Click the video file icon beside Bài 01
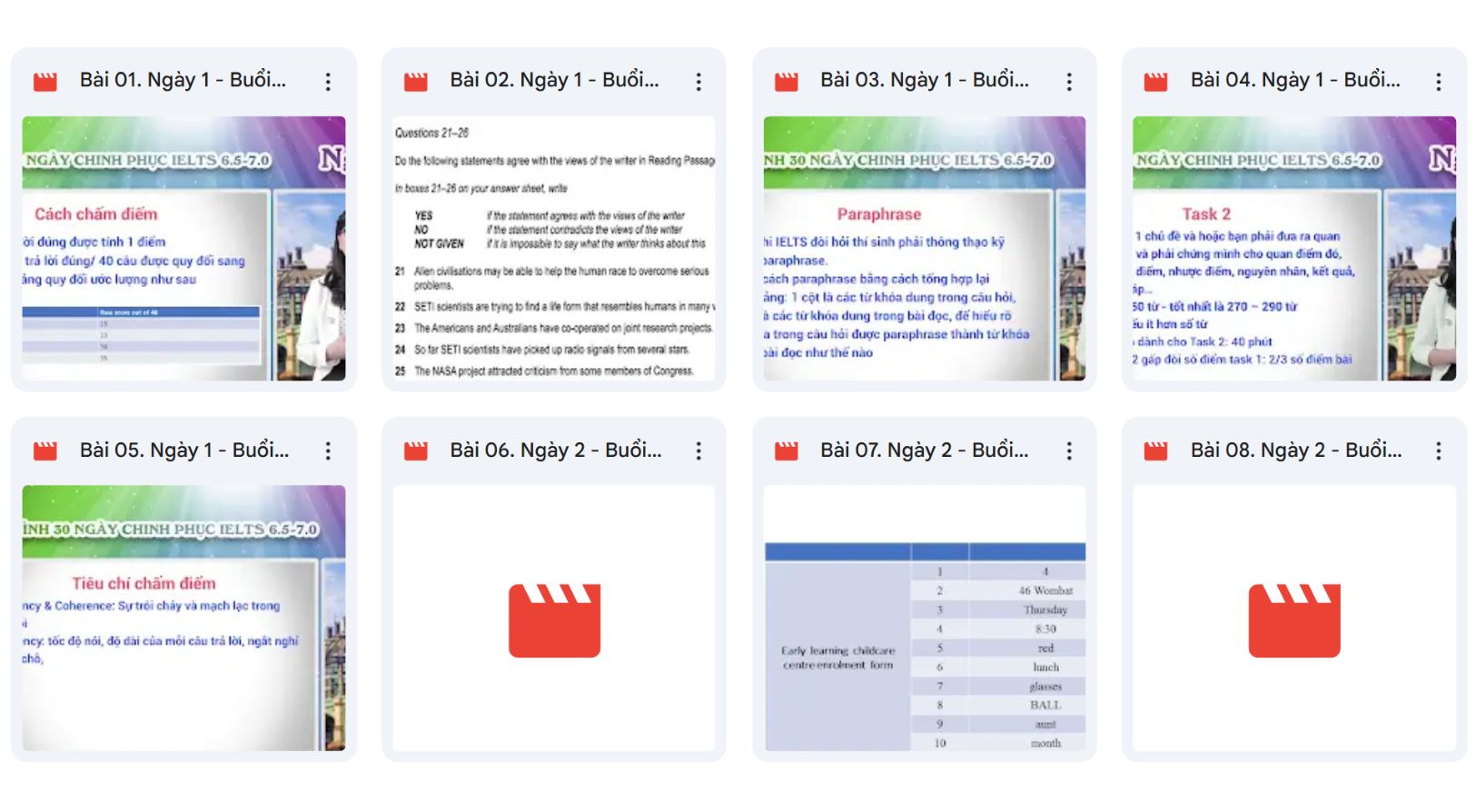 pyautogui.click(x=45, y=82)
